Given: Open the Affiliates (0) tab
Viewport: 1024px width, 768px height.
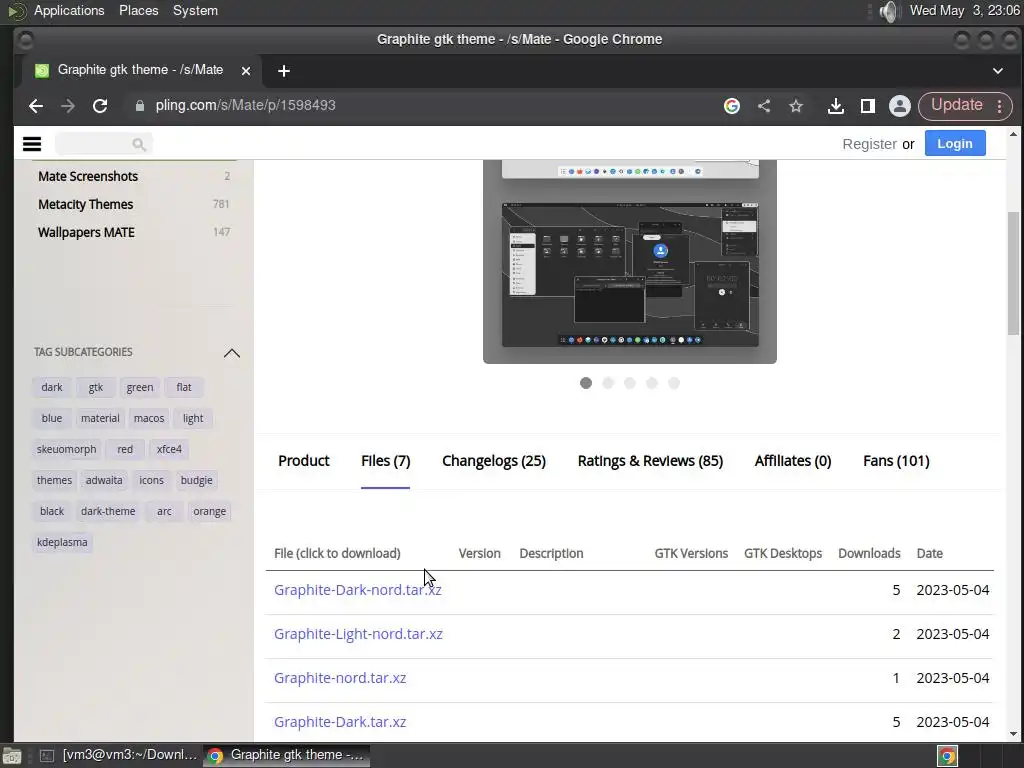Looking at the screenshot, I should 793,461.
